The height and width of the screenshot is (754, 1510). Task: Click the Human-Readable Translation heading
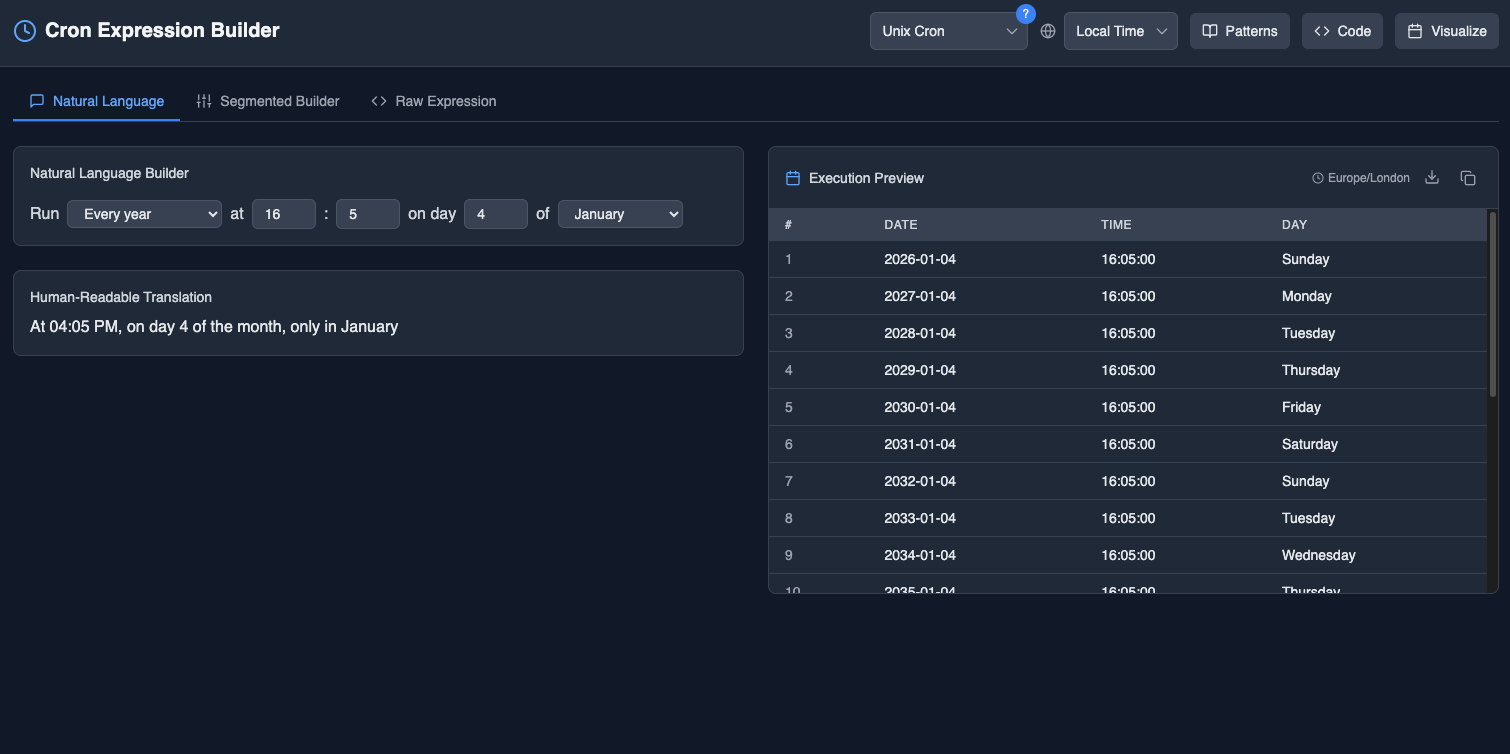pyautogui.click(x=121, y=297)
